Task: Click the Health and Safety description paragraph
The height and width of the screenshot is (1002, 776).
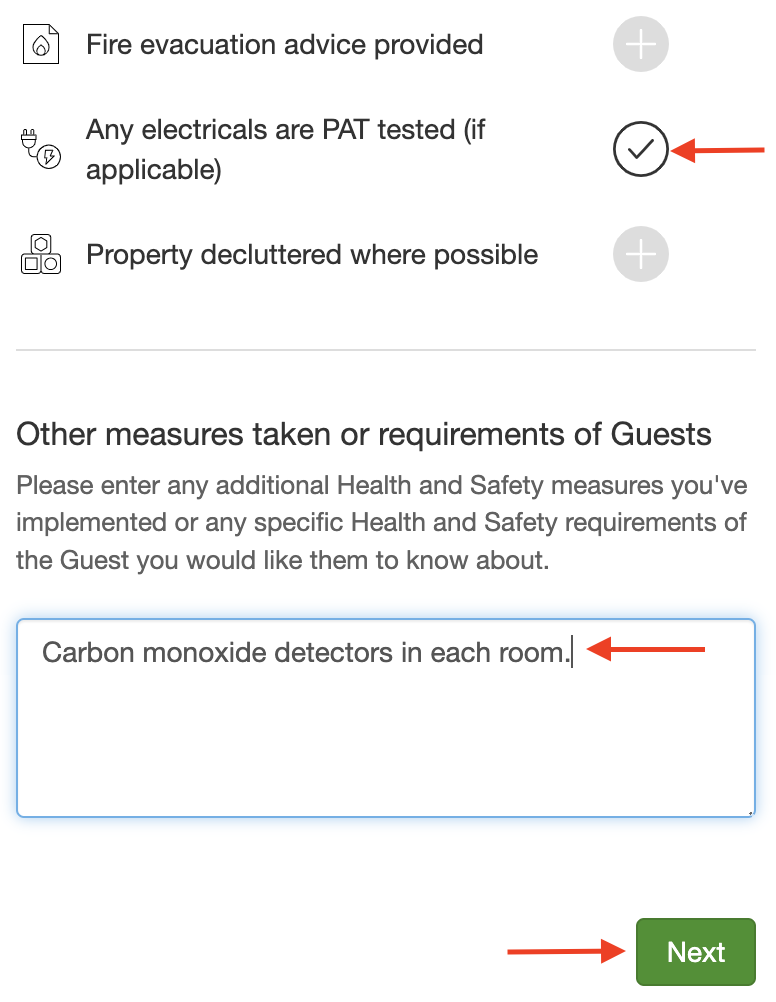Action: [382, 523]
